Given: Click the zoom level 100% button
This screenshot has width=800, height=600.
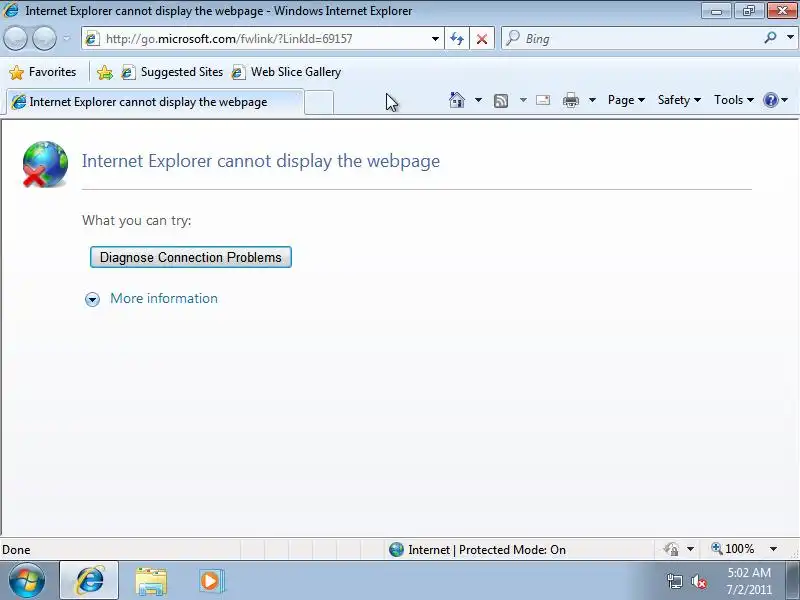Looking at the screenshot, I should pyautogui.click(x=733, y=549).
